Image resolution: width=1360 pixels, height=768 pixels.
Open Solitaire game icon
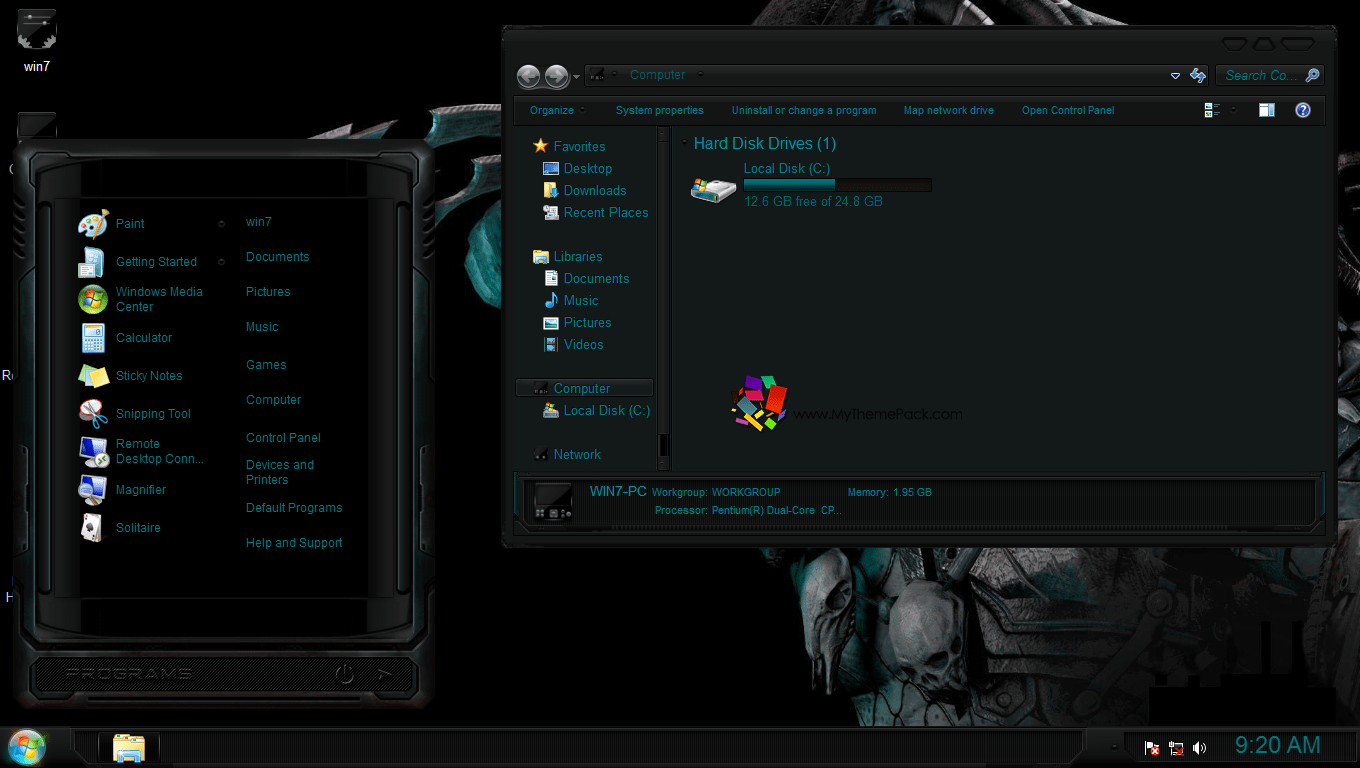coord(92,528)
